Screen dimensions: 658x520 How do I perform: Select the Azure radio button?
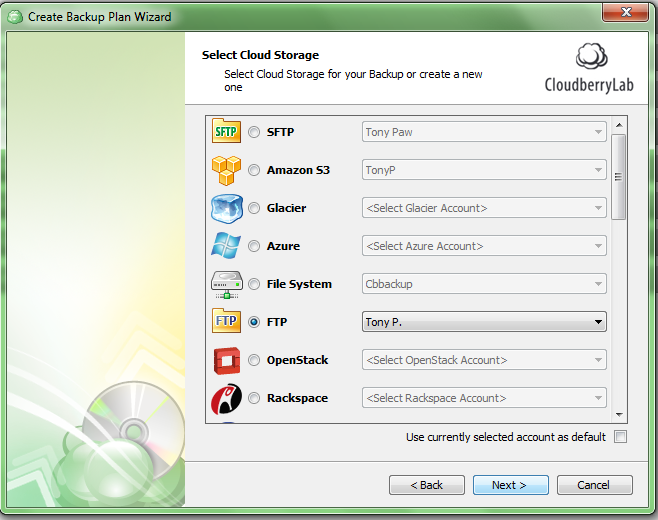(x=254, y=246)
